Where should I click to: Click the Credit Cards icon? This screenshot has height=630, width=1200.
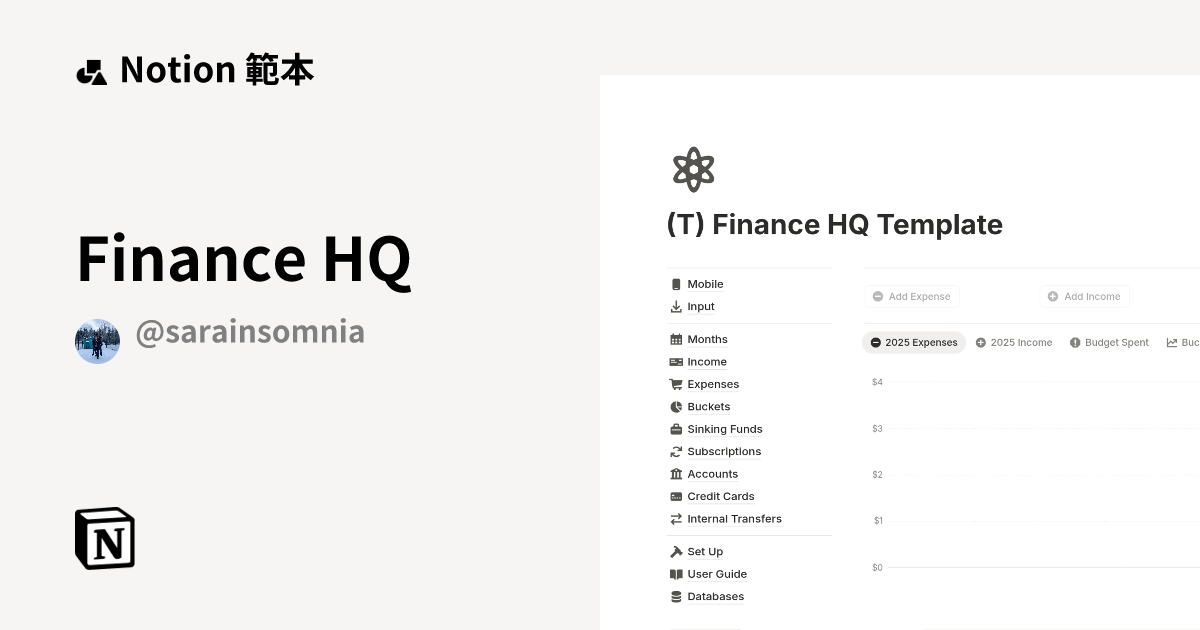coord(676,496)
